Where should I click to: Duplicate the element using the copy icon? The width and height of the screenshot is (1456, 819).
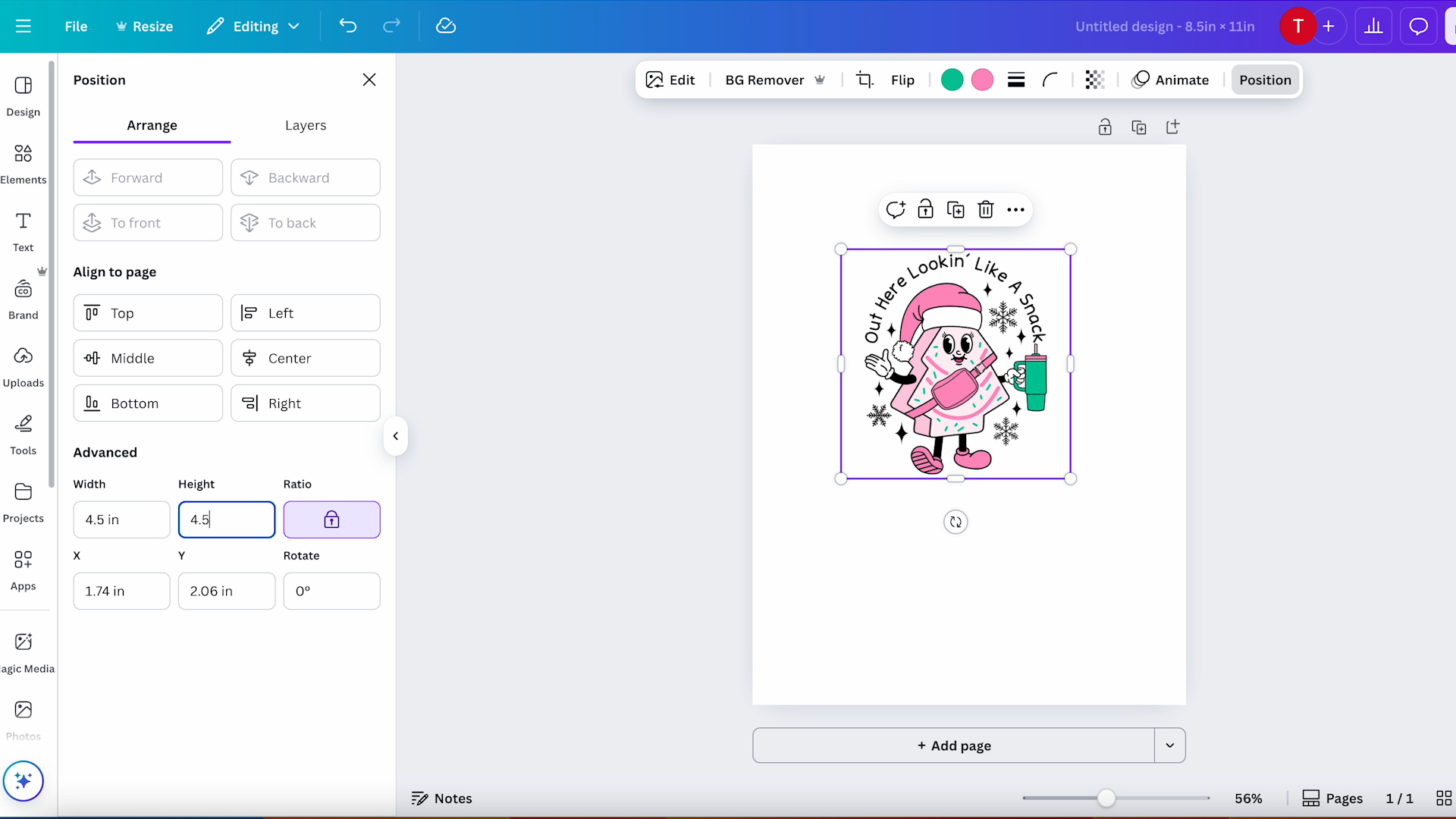click(x=955, y=209)
